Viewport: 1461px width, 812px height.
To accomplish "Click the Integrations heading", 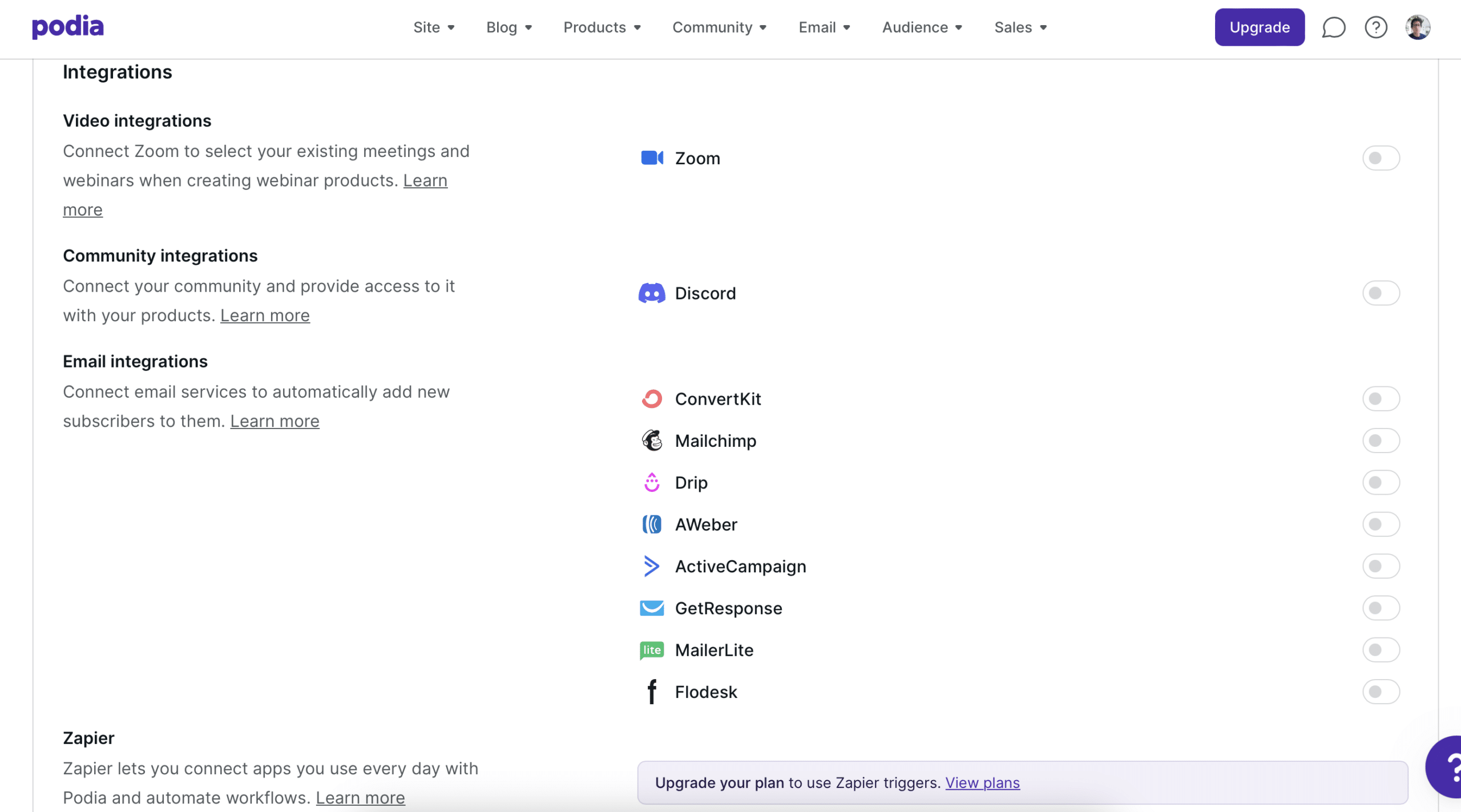I will tap(117, 72).
